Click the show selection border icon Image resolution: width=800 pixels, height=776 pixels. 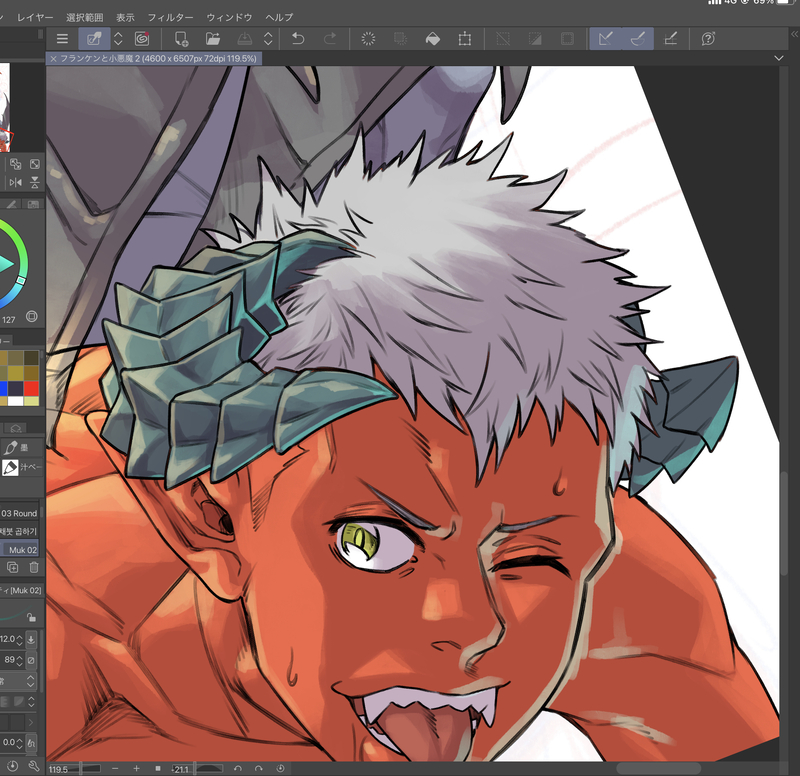[567, 39]
